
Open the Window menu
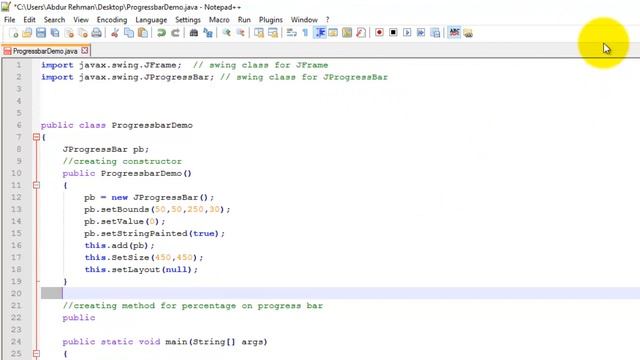point(304,20)
